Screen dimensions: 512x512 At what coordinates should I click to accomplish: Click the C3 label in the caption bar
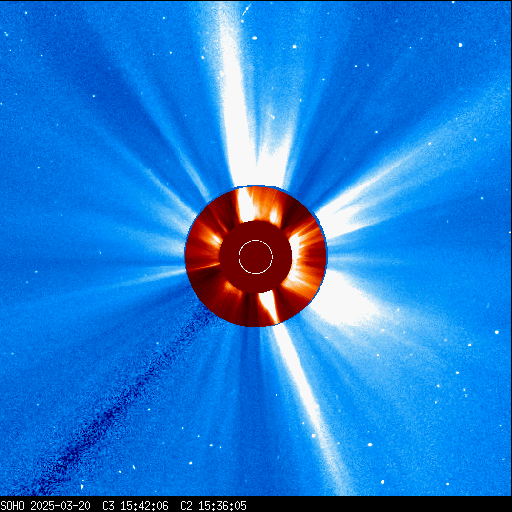point(108,506)
